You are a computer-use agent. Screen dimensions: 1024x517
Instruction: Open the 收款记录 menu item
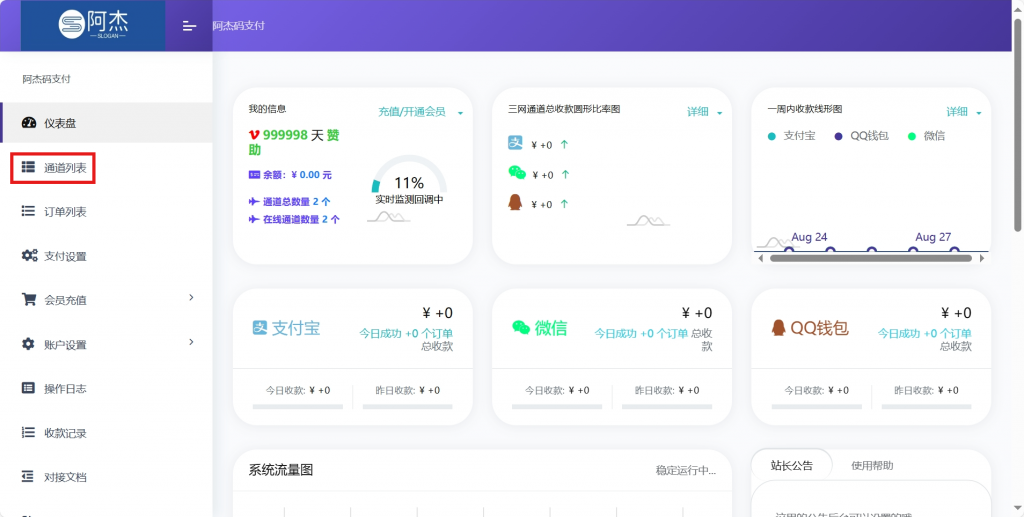click(x=106, y=433)
